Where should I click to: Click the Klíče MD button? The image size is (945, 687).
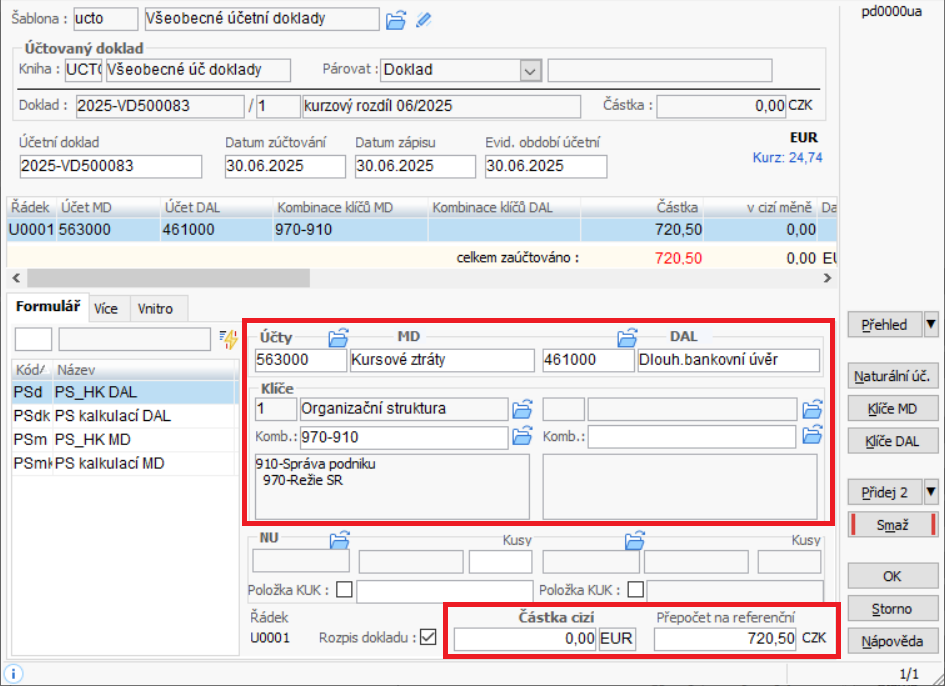[893, 408]
